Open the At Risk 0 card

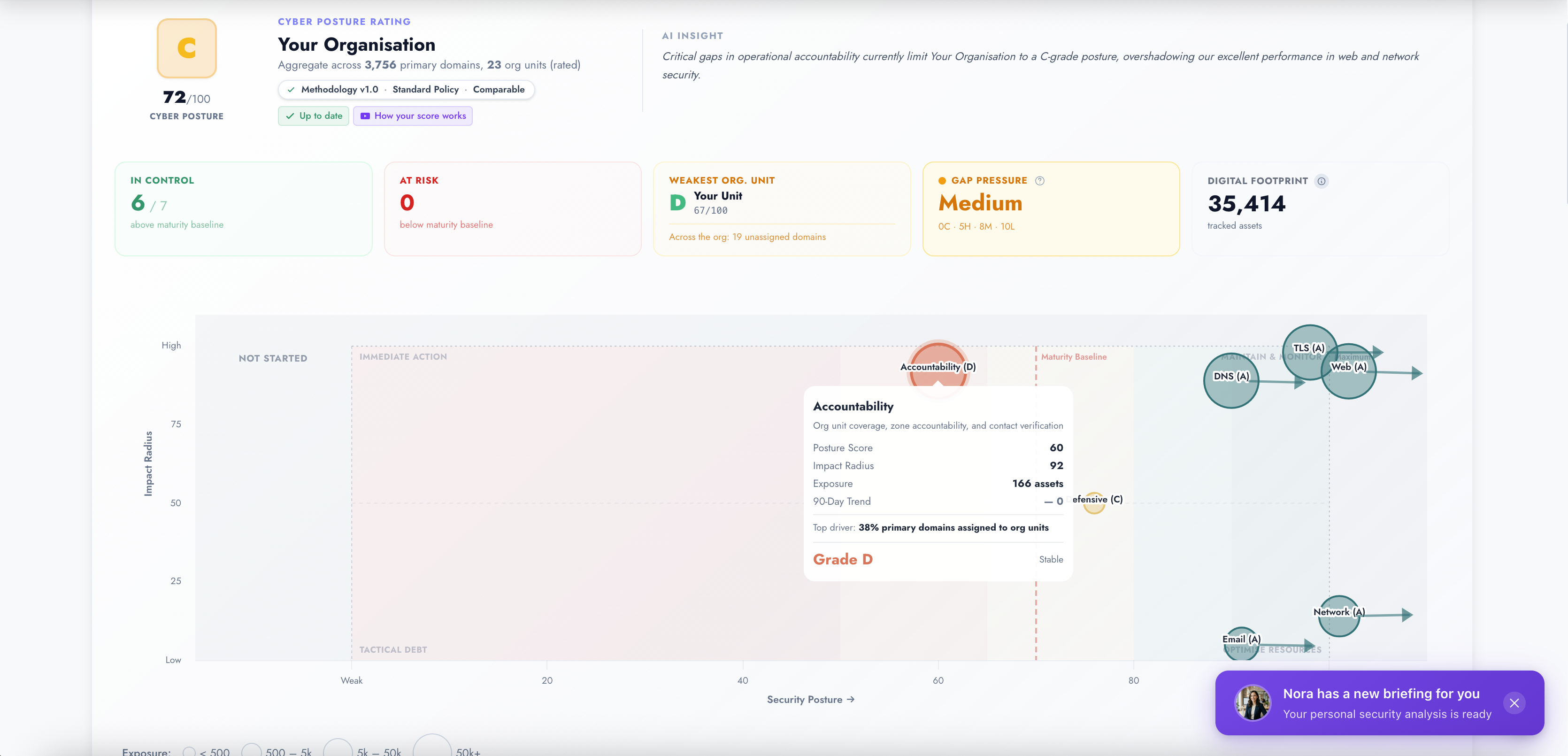click(x=513, y=209)
